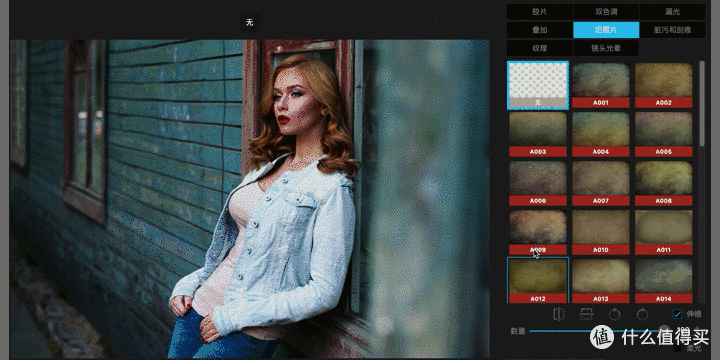Image resolution: width=720 pixels, height=360 pixels.
Task: Select the outlined A012 preset
Action: click(538, 281)
